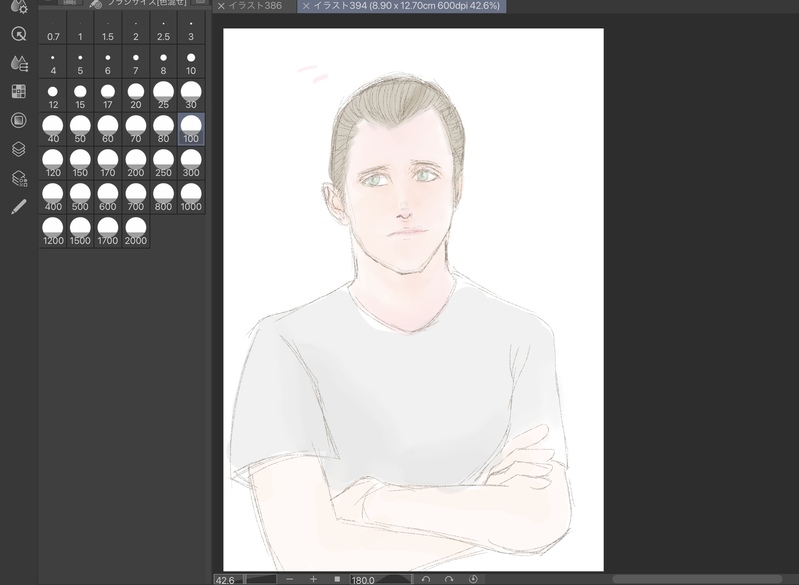799x585 pixels.
Task: Select brush size 0.7 preset
Action: click(x=53, y=30)
